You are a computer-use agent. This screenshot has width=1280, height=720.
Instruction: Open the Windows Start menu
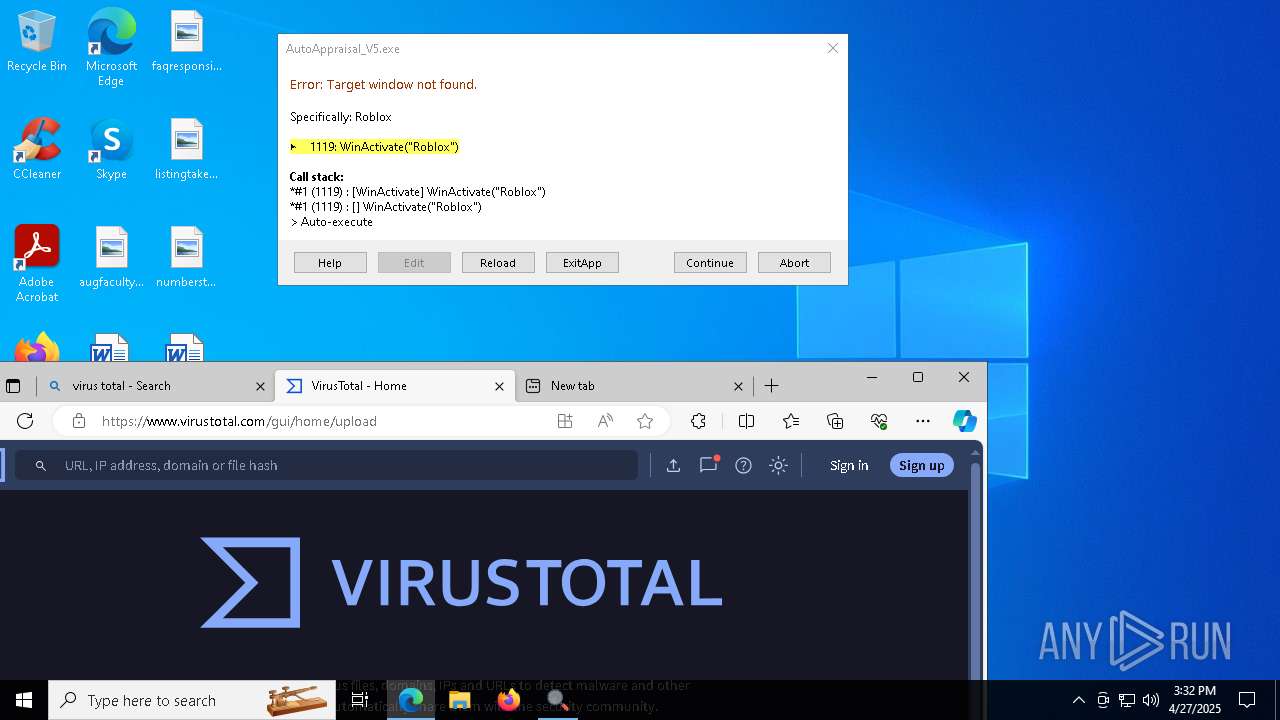(x=24, y=700)
